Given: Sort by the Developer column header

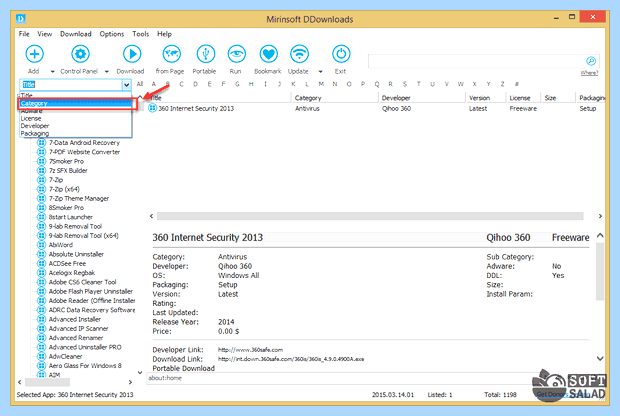Looking at the screenshot, I should pos(422,98).
